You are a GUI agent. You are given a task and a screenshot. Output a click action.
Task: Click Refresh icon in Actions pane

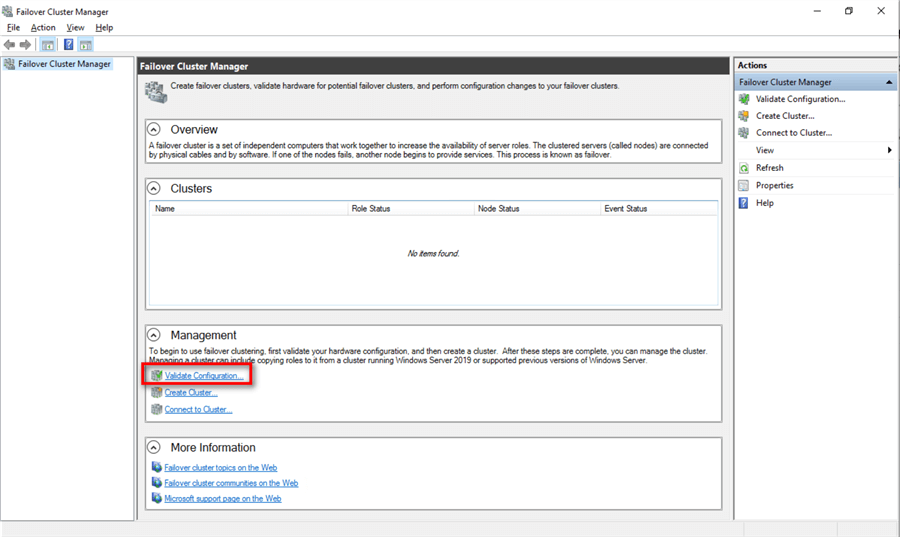tap(744, 168)
